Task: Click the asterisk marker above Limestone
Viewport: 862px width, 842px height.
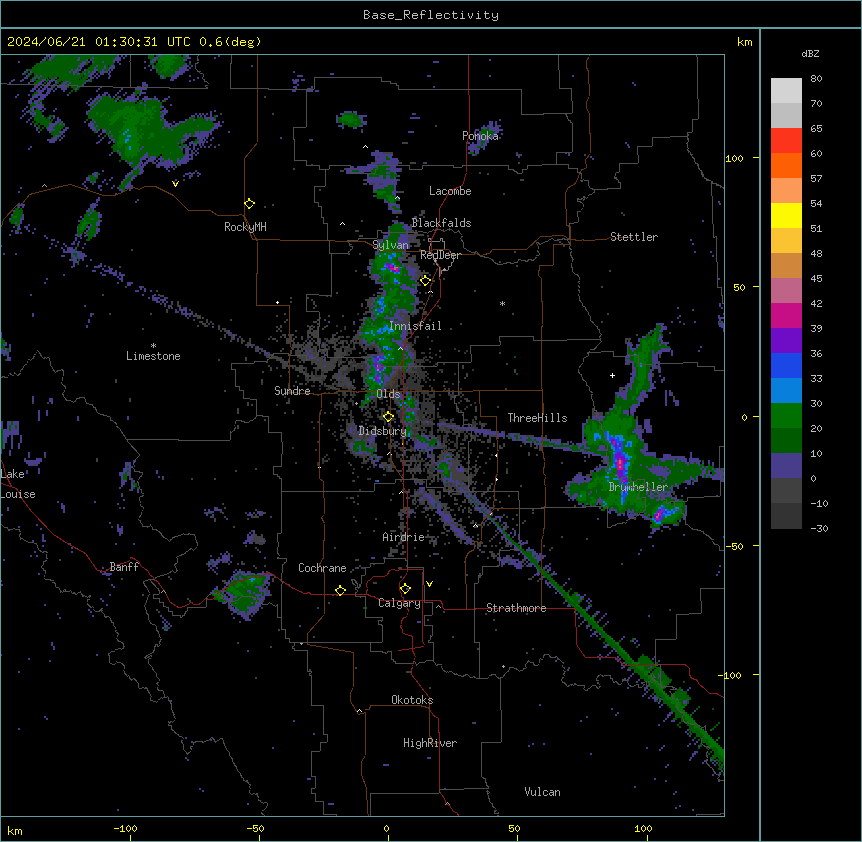Action: click(x=153, y=346)
